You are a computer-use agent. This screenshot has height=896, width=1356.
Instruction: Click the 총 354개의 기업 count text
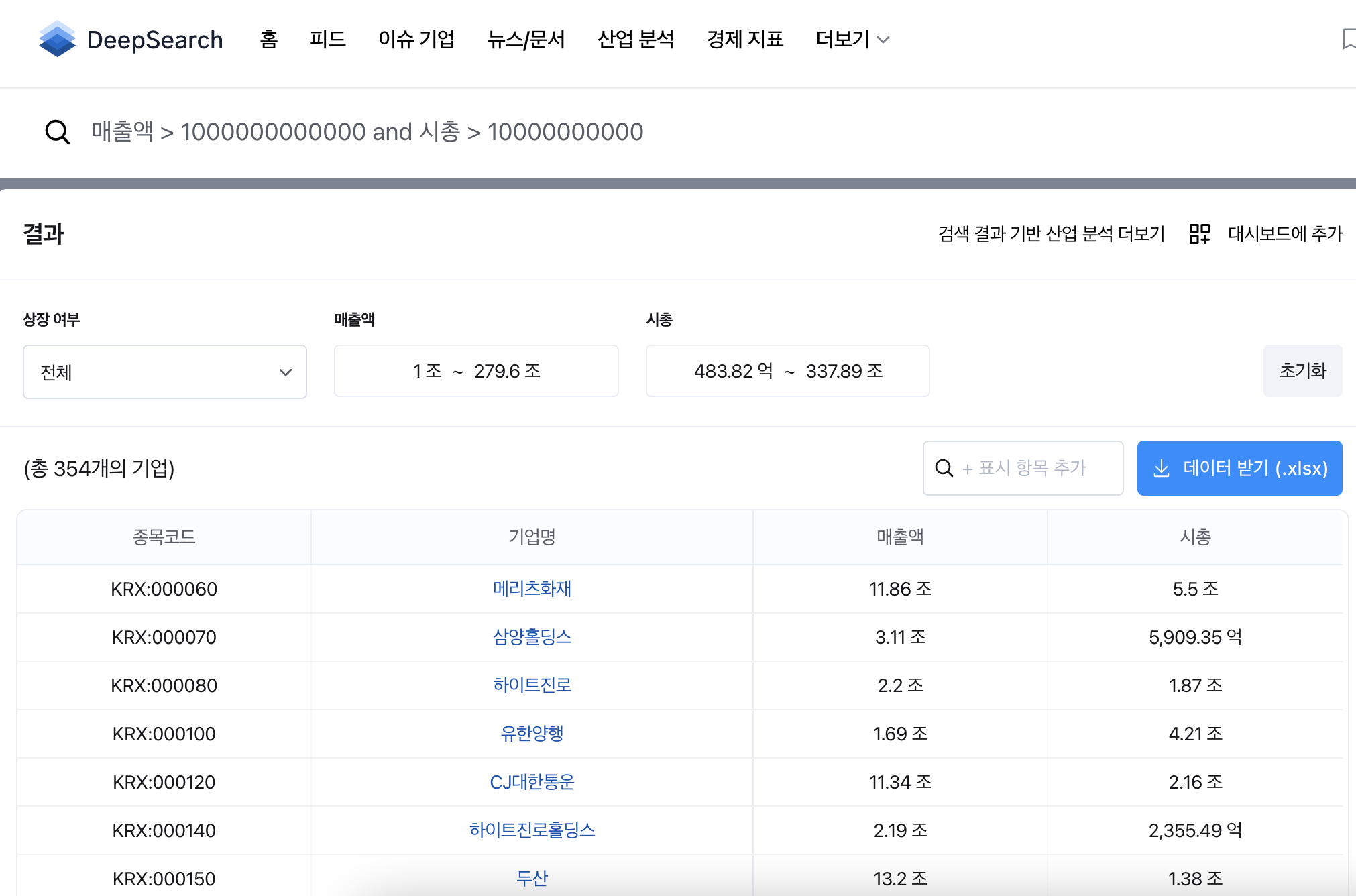(99, 468)
